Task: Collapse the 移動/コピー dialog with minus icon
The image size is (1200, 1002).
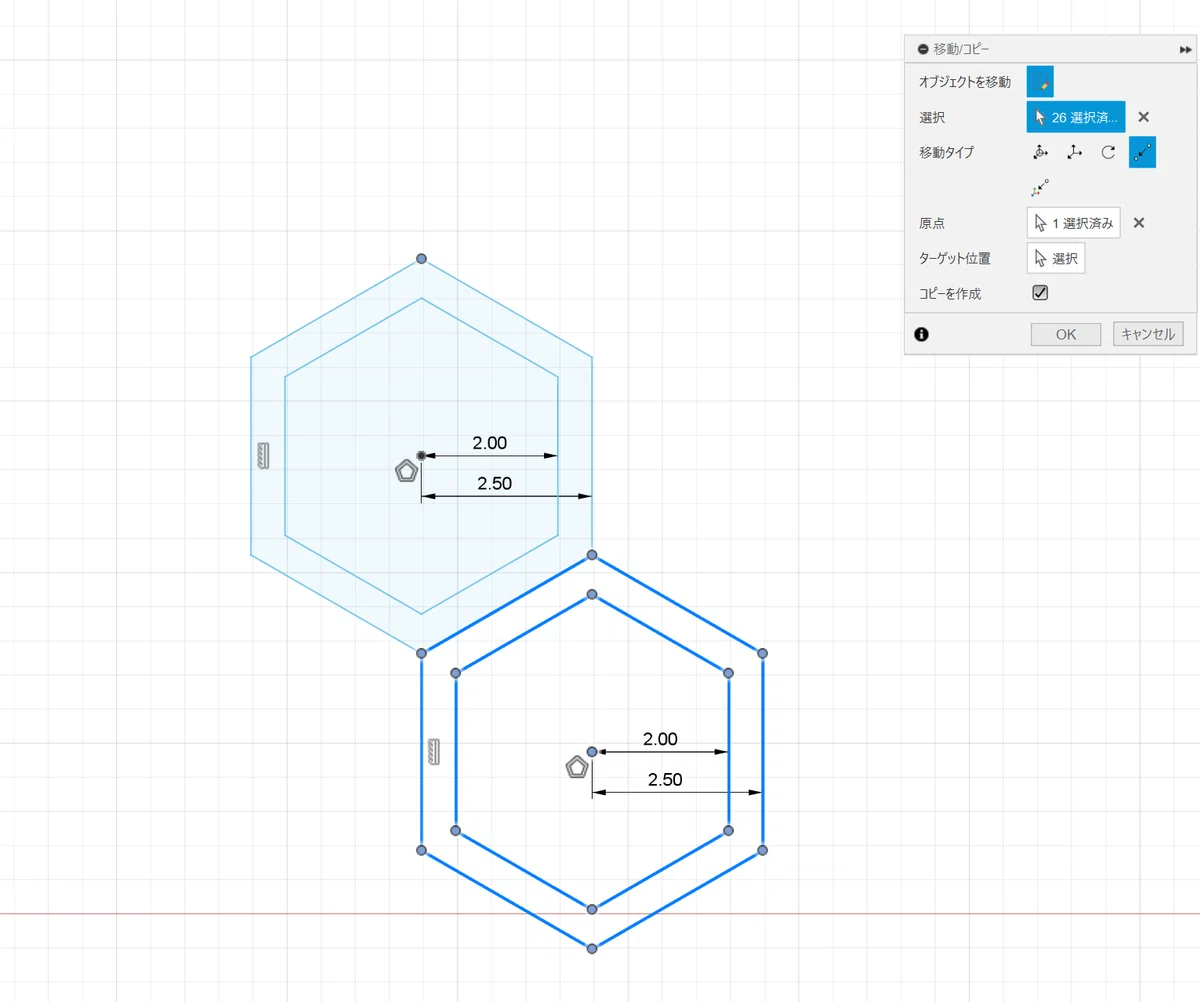Action: coord(922,49)
